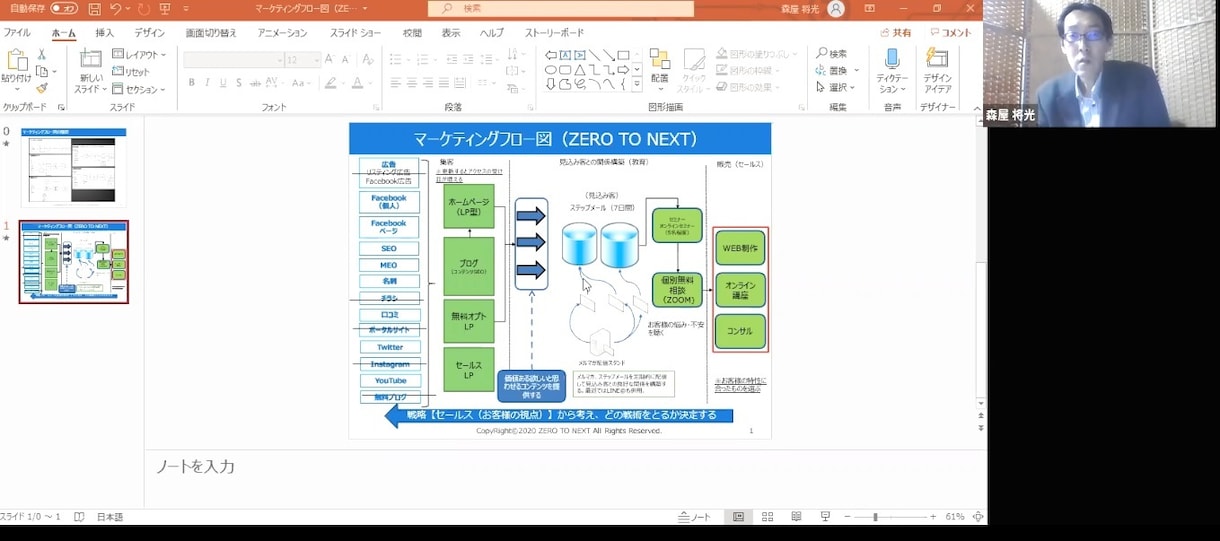Screen dimensions: 1220x541
Task: Toggle Underline formatting
Action: click(223, 83)
